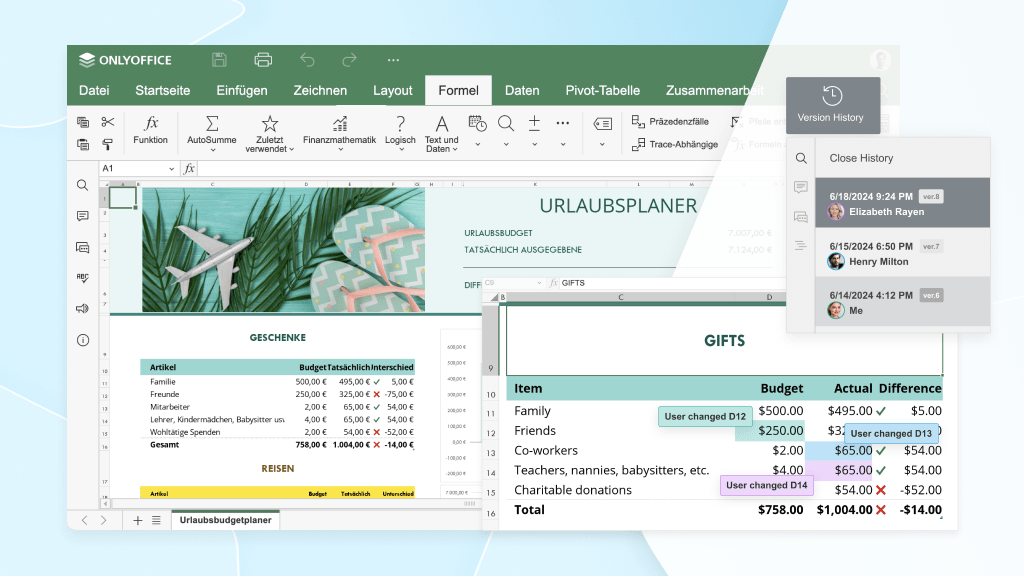Click the Print icon in title bar
Image resolution: width=1024 pixels, height=576 pixels.
click(263, 60)
